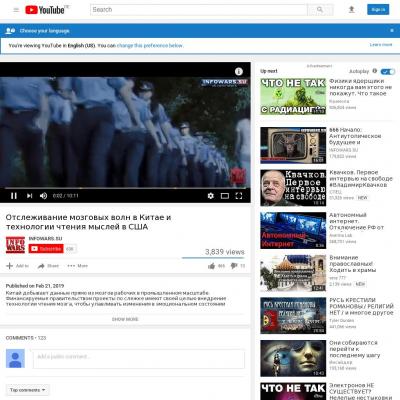Mute the video volume
This screenshot has height=400, width=400.
[x=43, y=196]
